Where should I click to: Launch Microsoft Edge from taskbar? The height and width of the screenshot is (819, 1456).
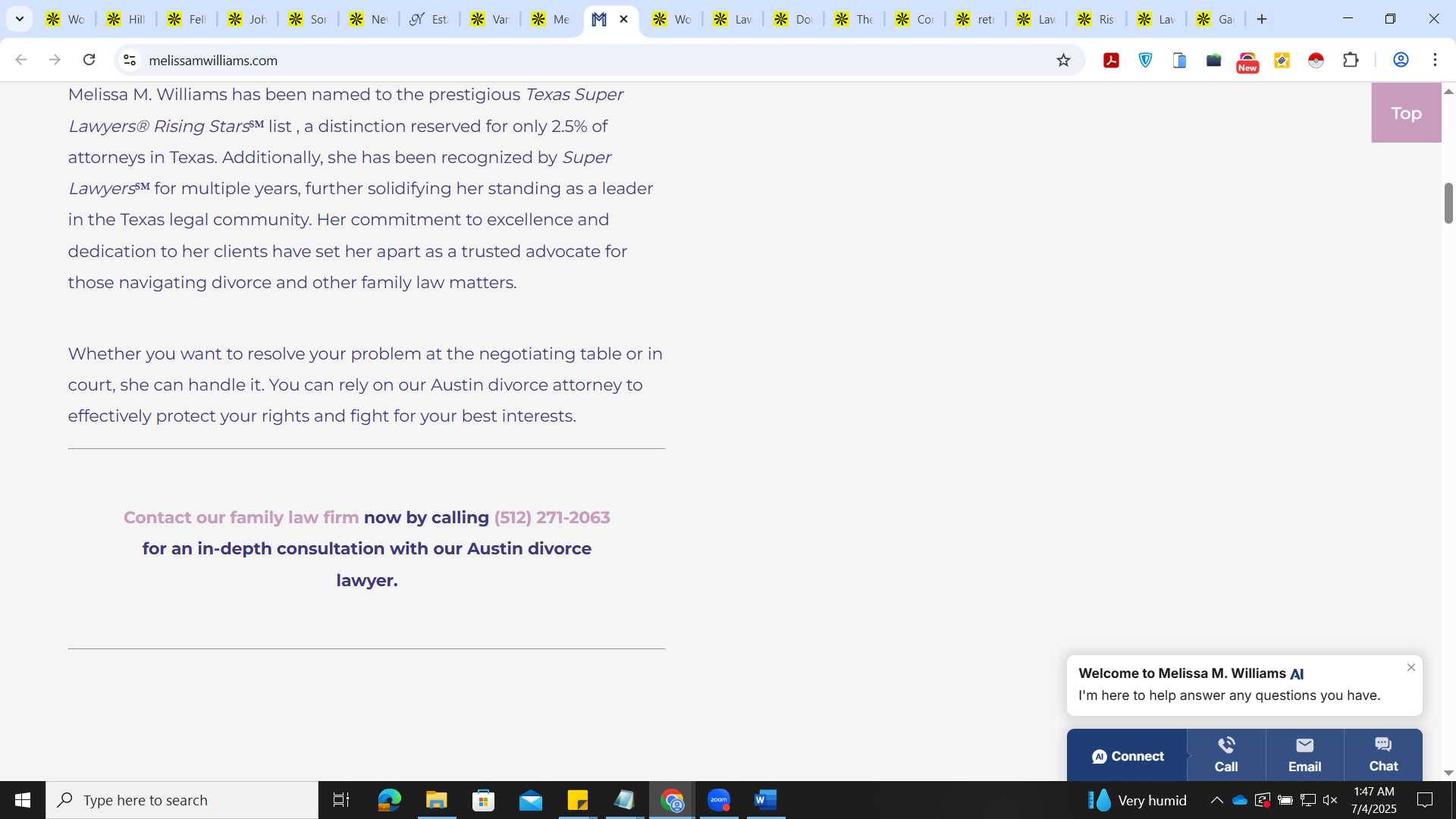pos(389,800)
